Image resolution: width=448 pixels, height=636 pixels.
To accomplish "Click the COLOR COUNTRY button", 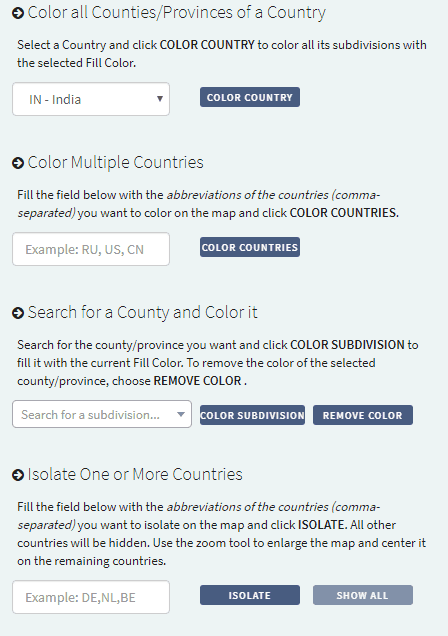I will click(250, 97).
